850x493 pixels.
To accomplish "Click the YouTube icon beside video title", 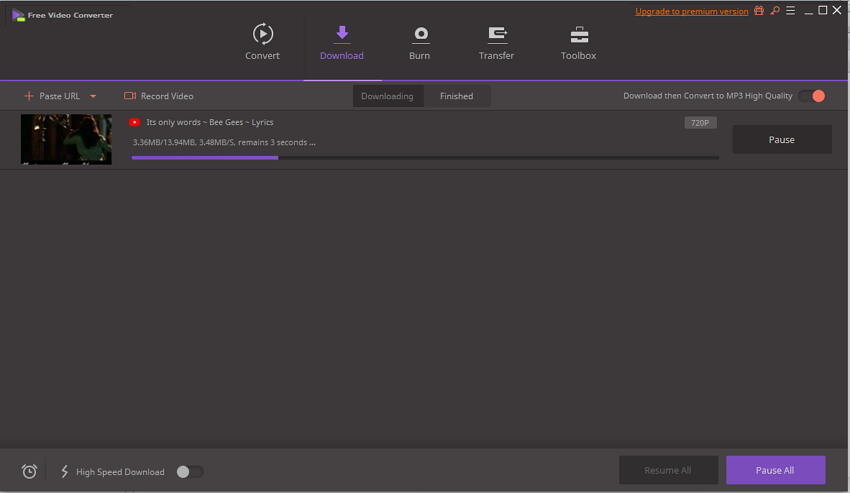I will (x=134, y=123).
